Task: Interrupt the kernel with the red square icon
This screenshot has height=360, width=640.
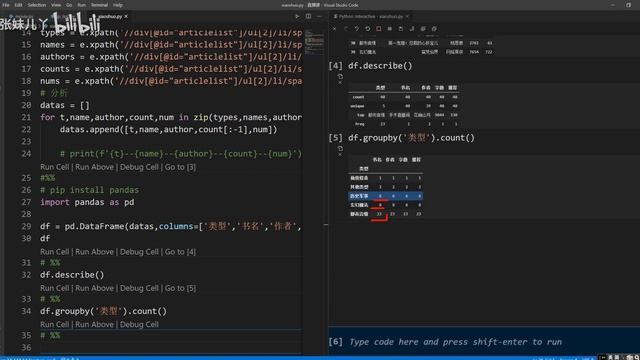Action: 379,29
